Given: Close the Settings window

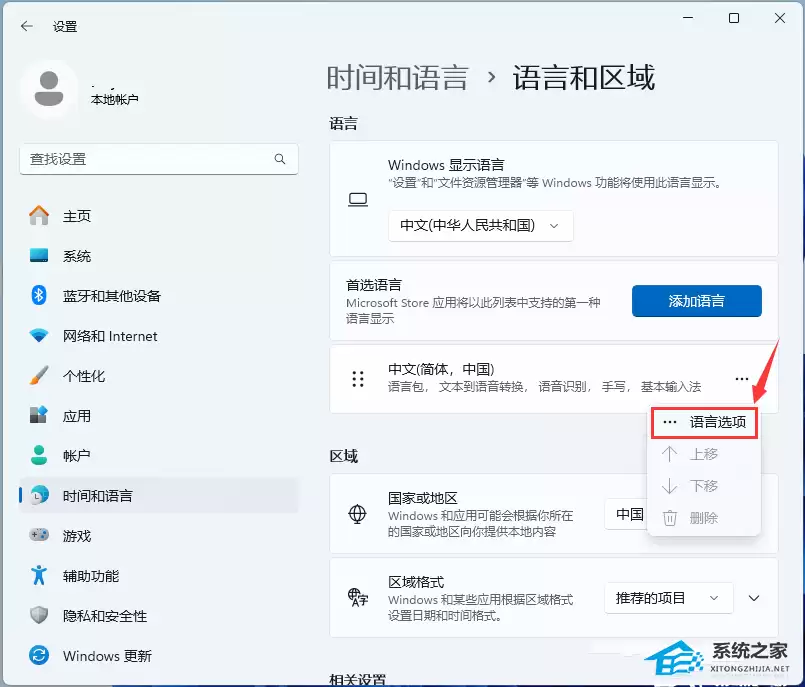Looking at the screenshot, I should click(x=780, y=18).
